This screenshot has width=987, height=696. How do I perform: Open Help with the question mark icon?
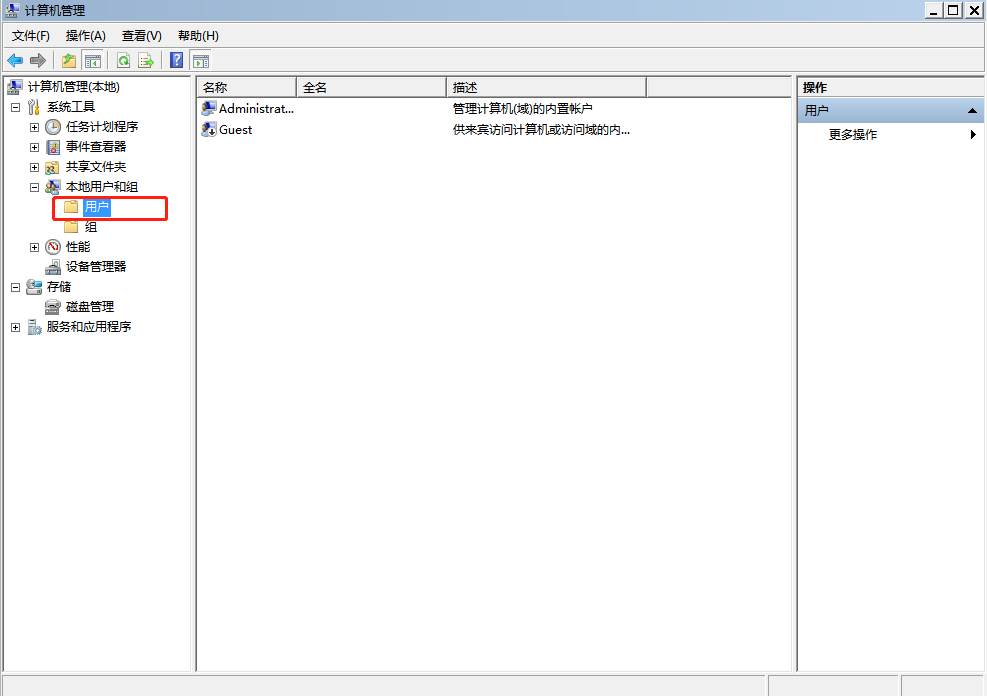point(175,60)
